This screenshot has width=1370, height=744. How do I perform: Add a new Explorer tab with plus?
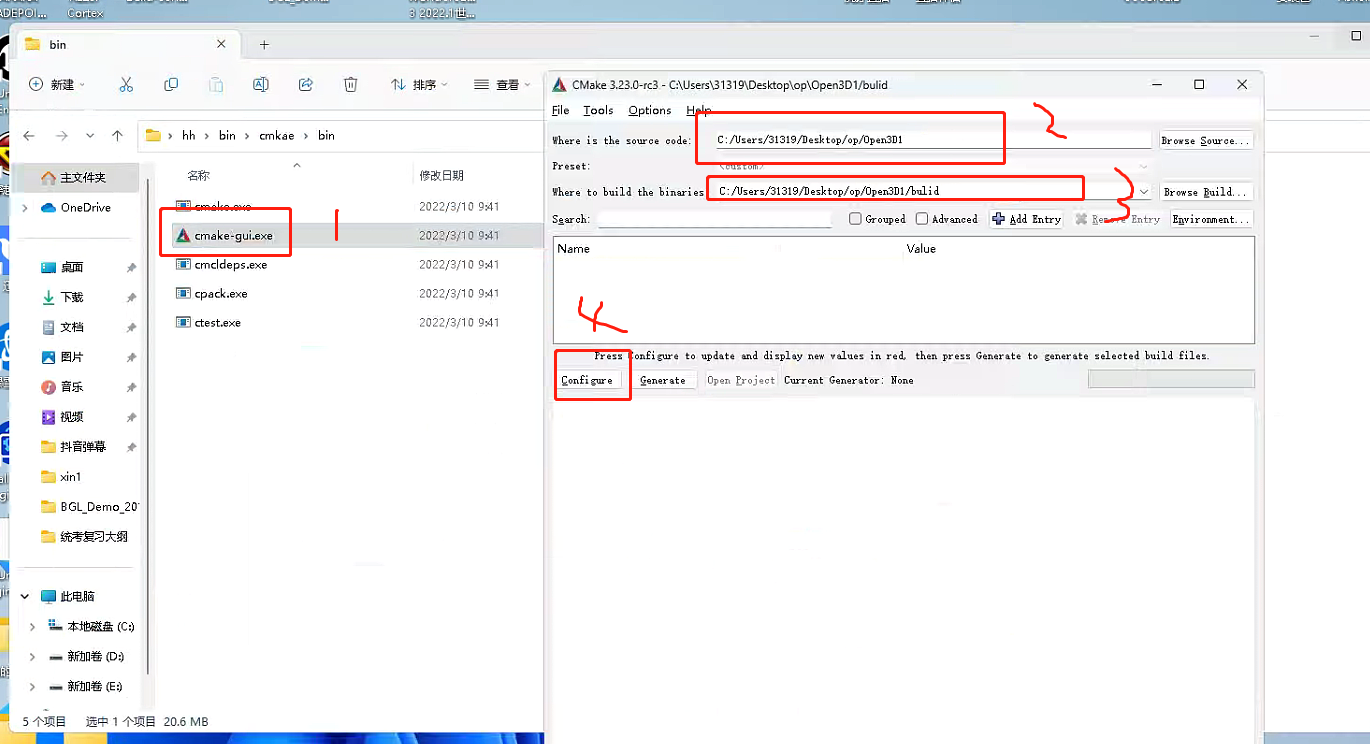pyautogui.click(x=264, y=45)
